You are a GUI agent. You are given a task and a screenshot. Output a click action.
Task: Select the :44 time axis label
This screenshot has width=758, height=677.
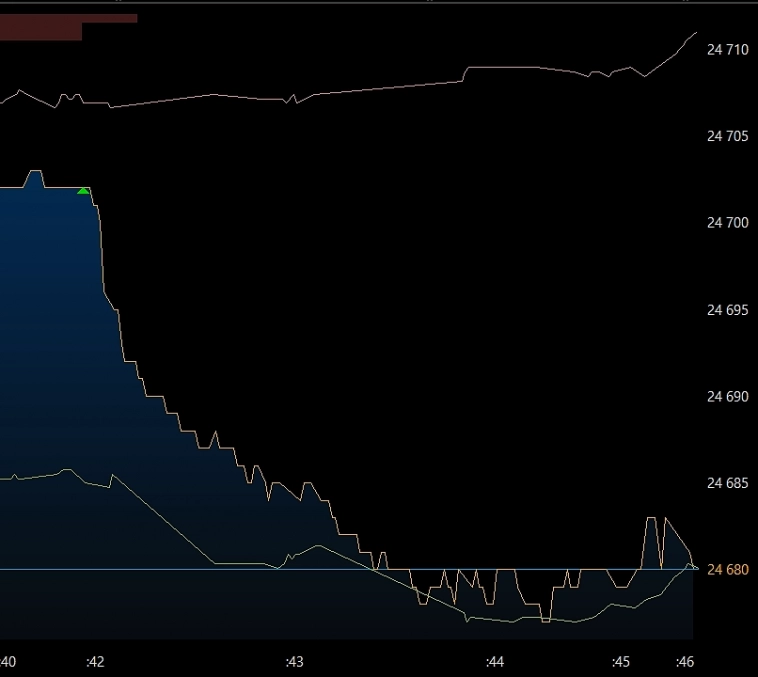[x=494, y=662]
